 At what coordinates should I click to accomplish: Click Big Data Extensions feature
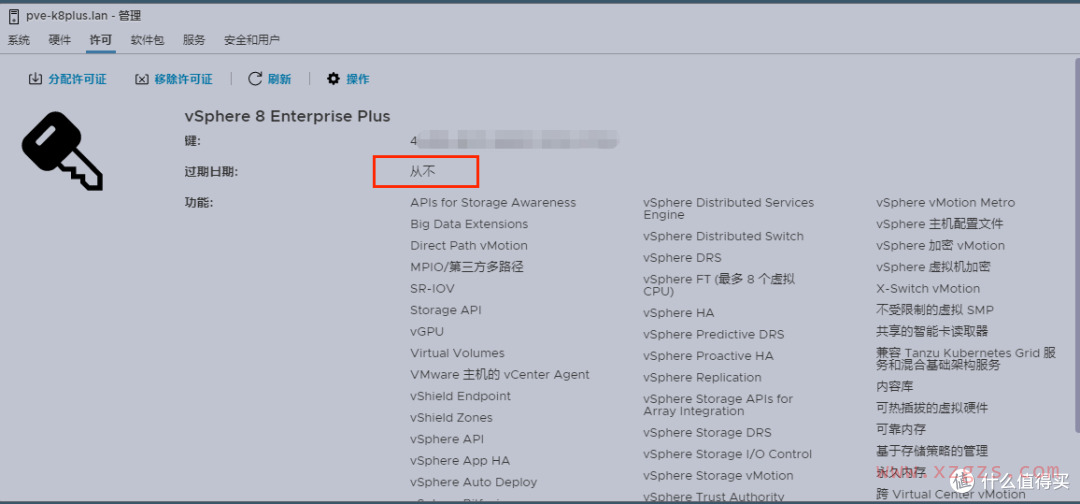tap(469, 224)
